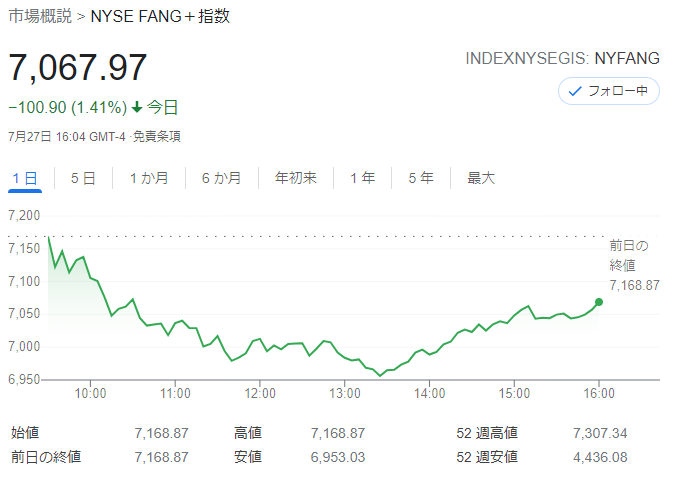Click the 12:00 x-axis time label
Screen dimensions: 673x486
pos(260,393)
